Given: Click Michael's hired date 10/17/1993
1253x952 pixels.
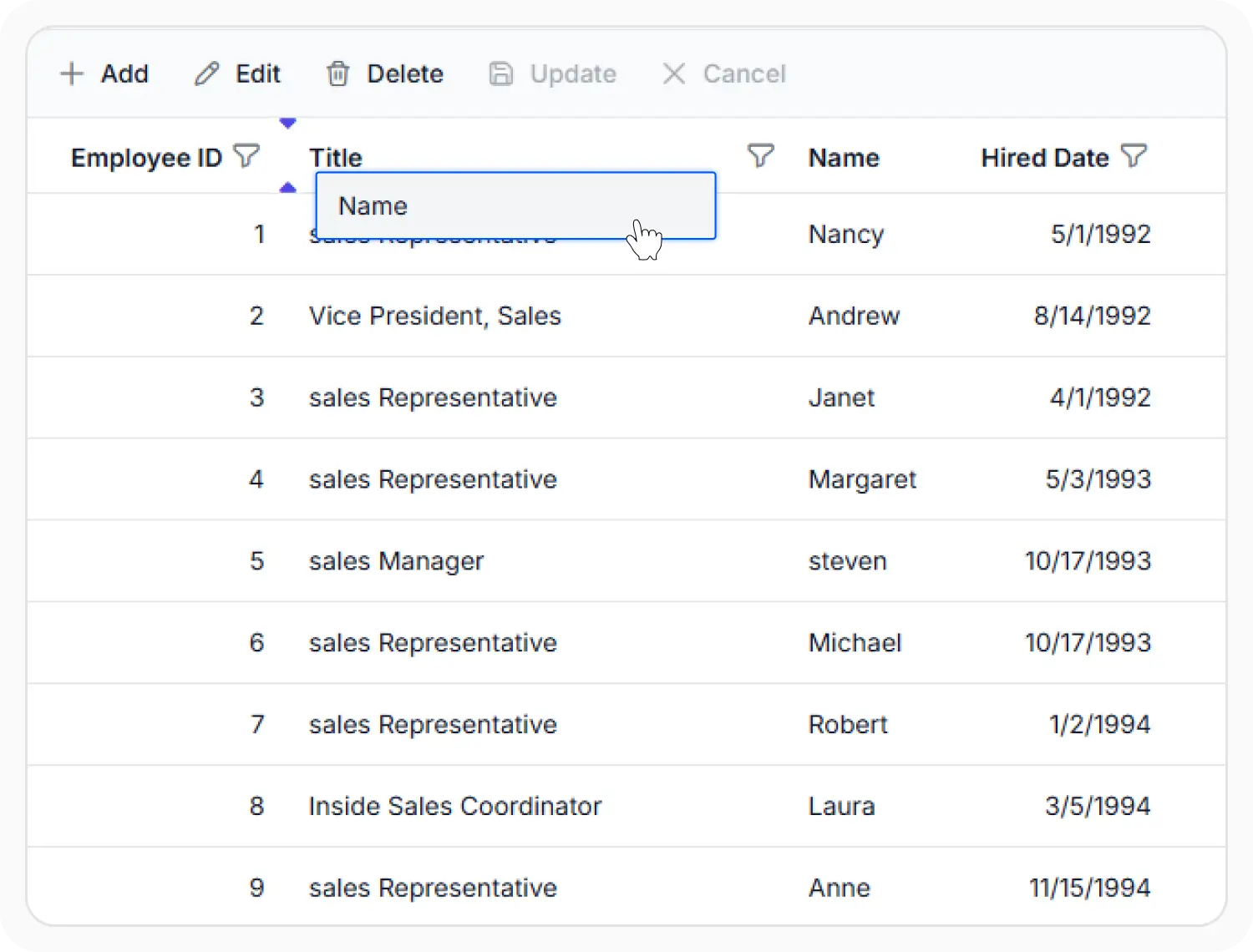Looking at the screenshot, I should click(x=1088, y=643).
